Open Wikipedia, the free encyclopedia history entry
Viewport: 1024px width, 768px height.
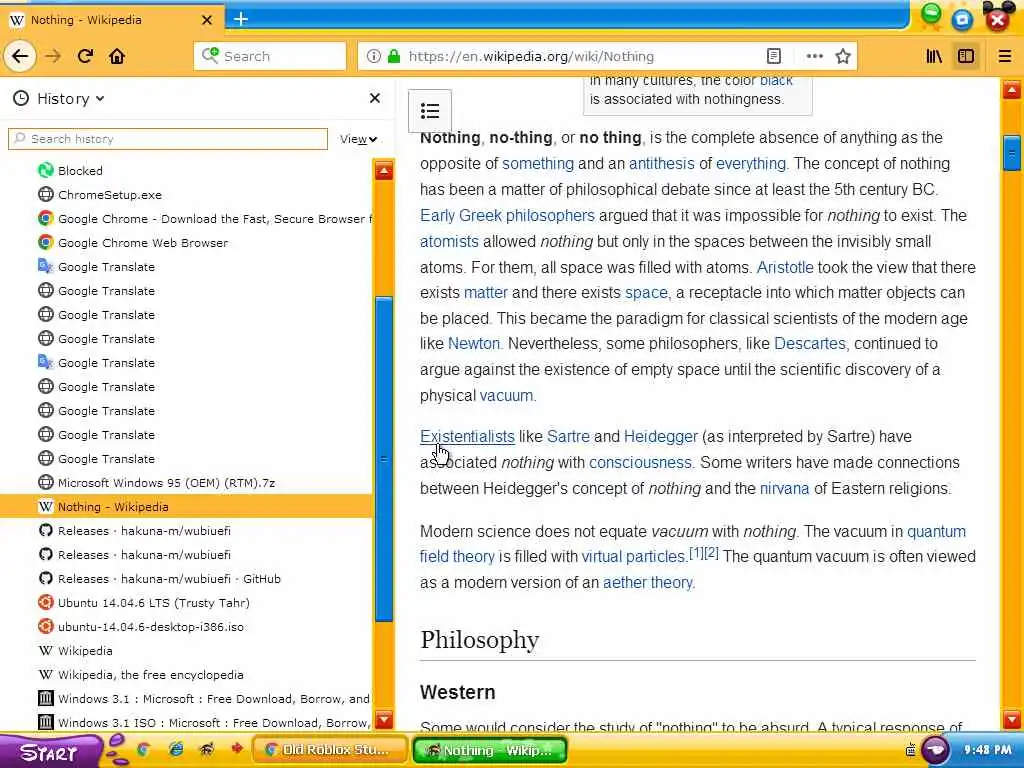point(186,675)
